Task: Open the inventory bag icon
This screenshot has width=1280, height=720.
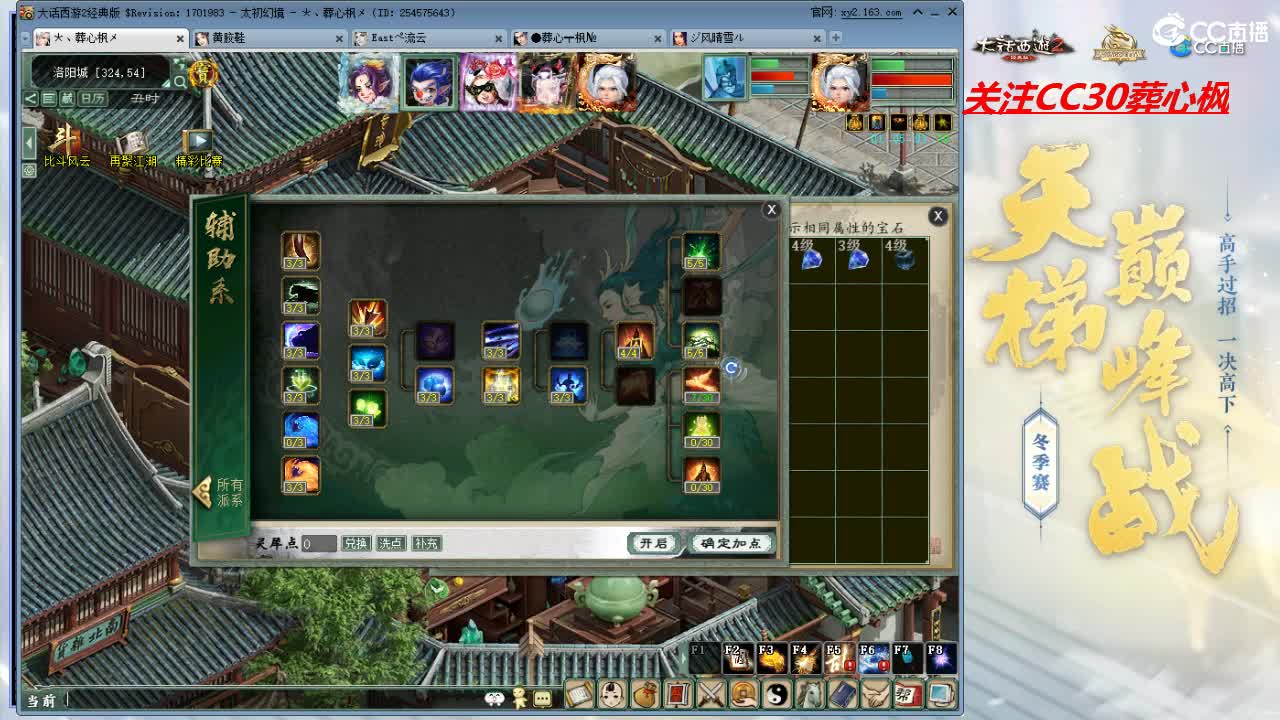Action: (x=644, y=693)
